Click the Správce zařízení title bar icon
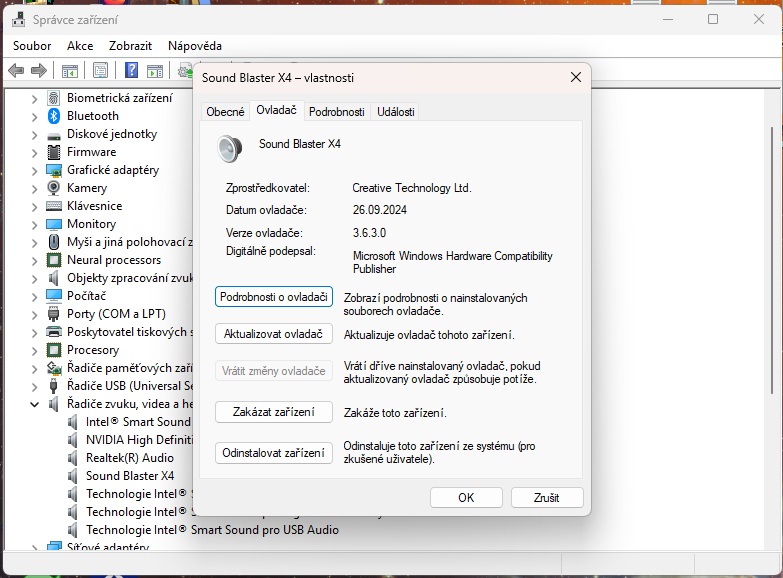 (18, 19)
